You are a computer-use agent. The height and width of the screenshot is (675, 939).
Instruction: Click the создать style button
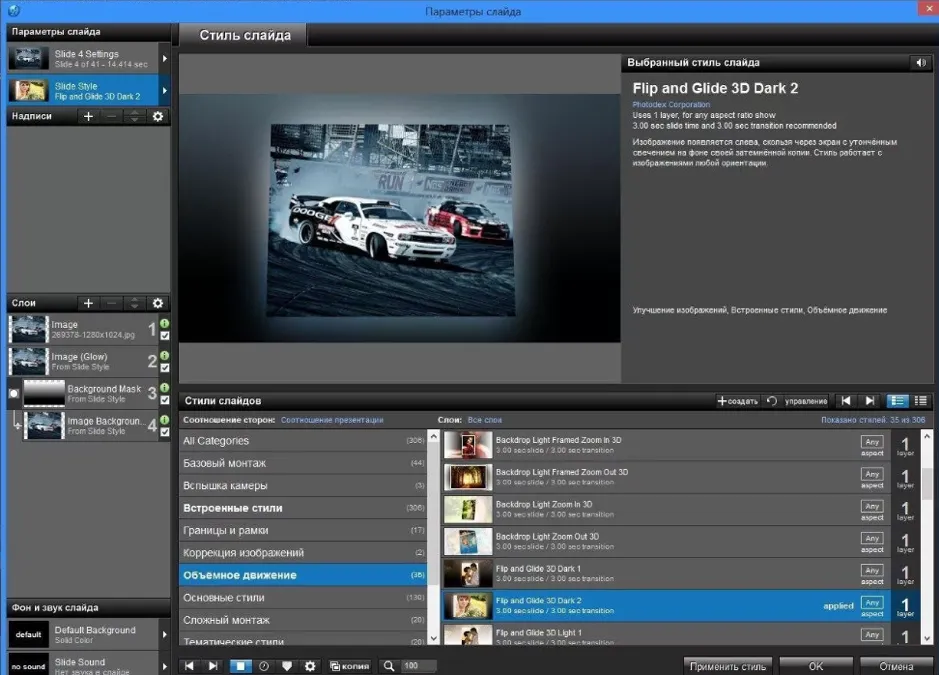click(x=738, y=401)
